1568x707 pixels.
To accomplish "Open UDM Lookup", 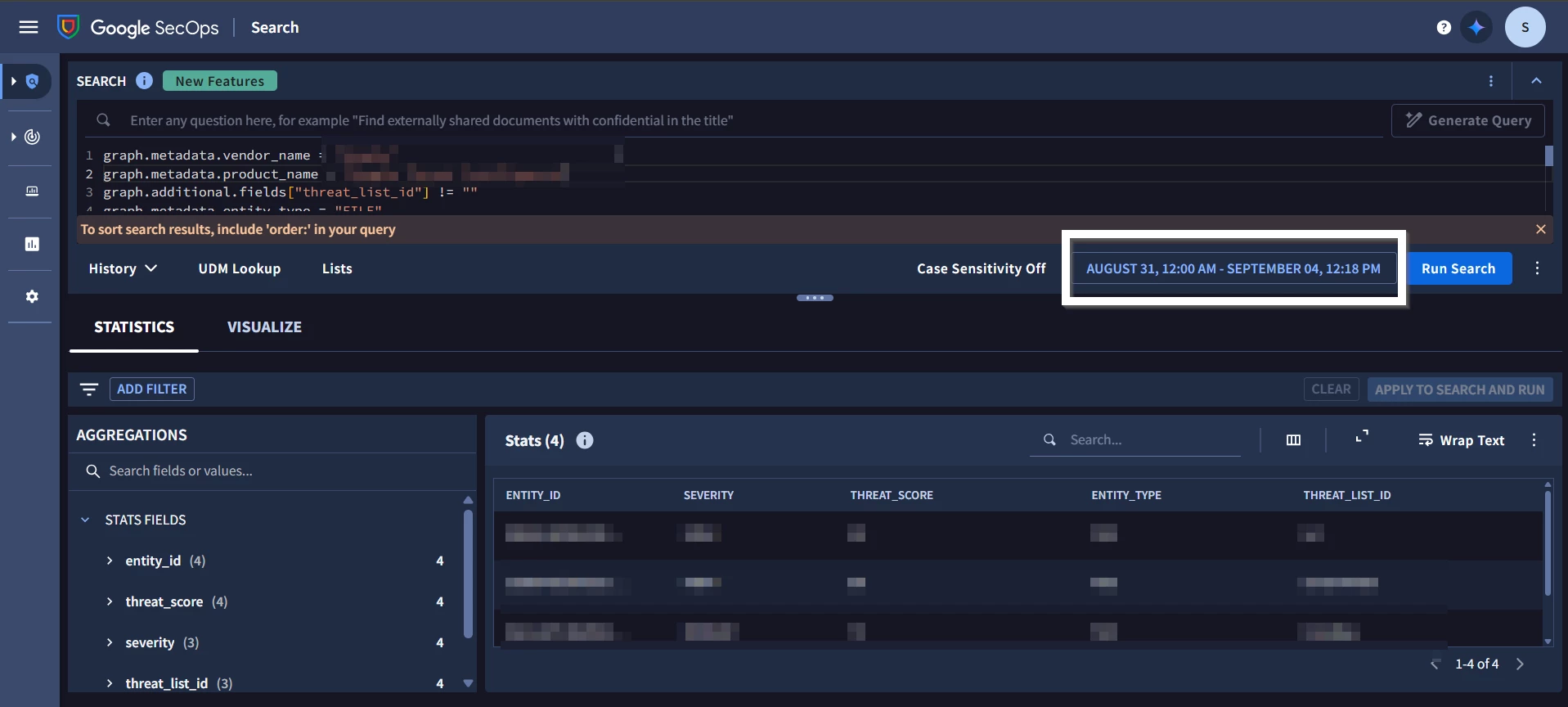I will (x=240, y=268).
